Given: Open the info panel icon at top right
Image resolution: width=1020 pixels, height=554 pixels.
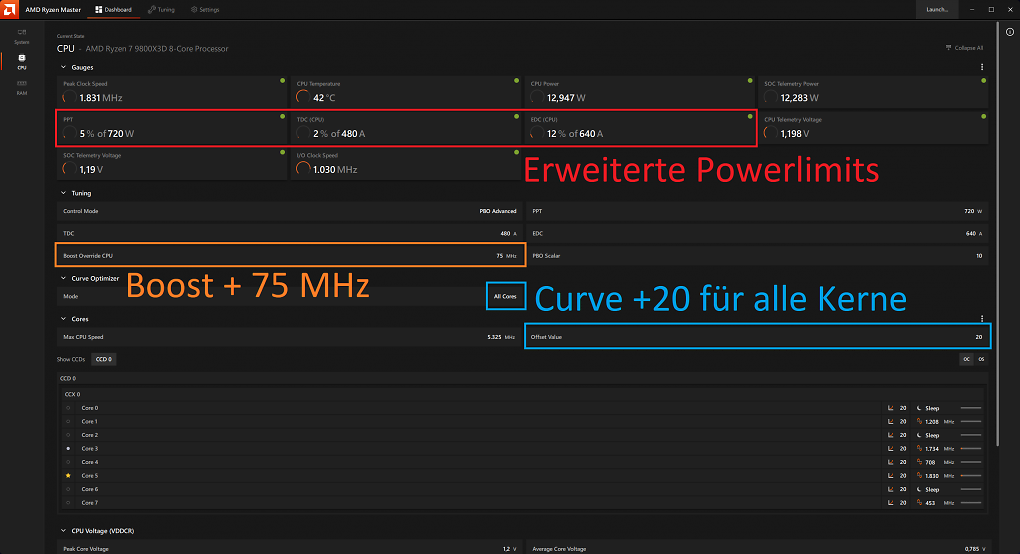Looking at the screenshot, I should tap(1010, 32).
